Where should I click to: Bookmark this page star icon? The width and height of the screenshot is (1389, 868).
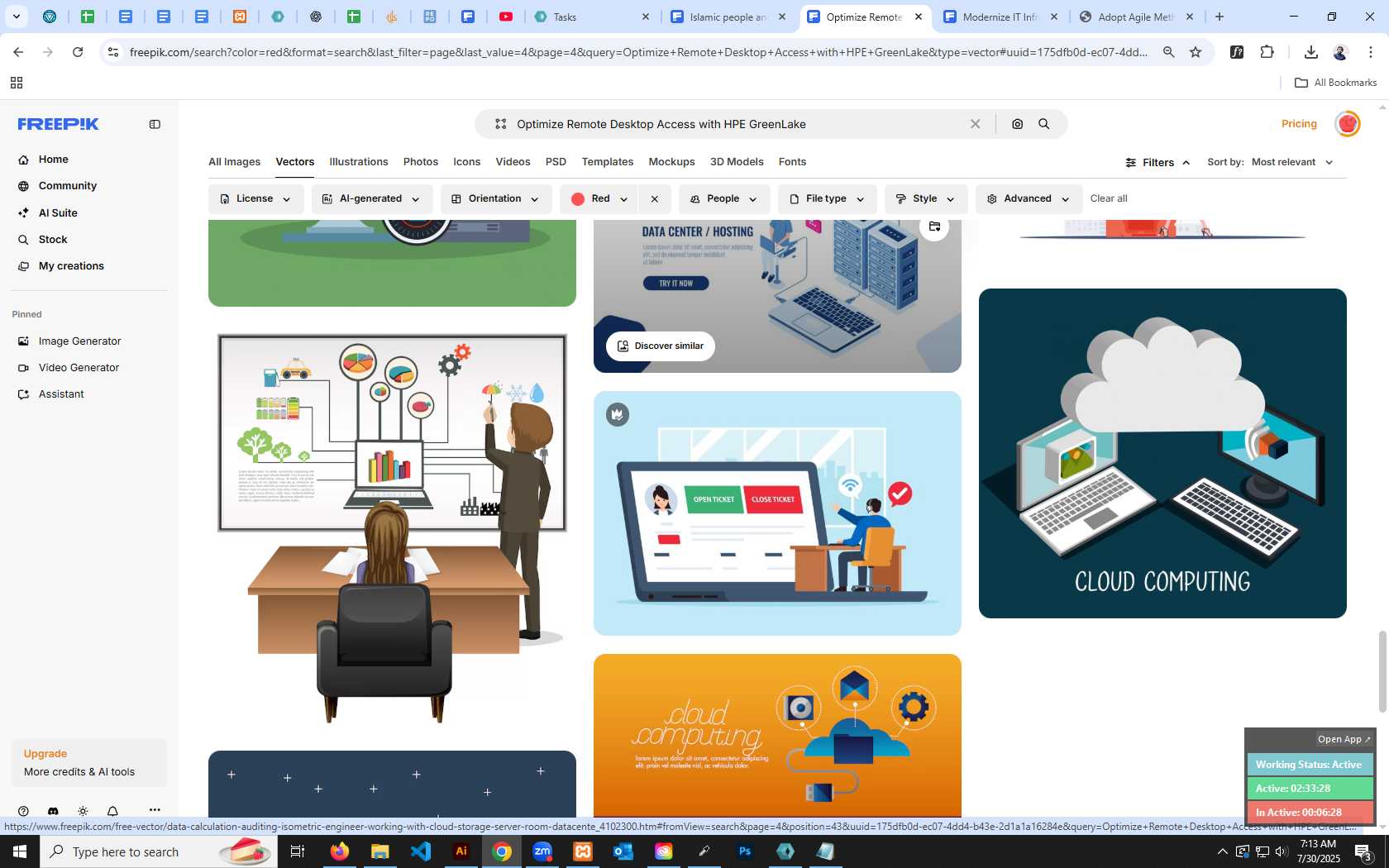point(1196,52)
